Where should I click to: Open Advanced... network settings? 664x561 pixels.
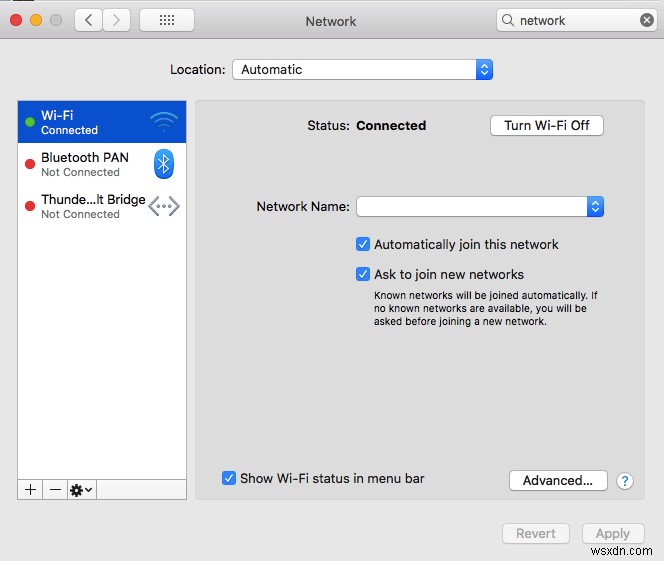click(x=558, y=481)
